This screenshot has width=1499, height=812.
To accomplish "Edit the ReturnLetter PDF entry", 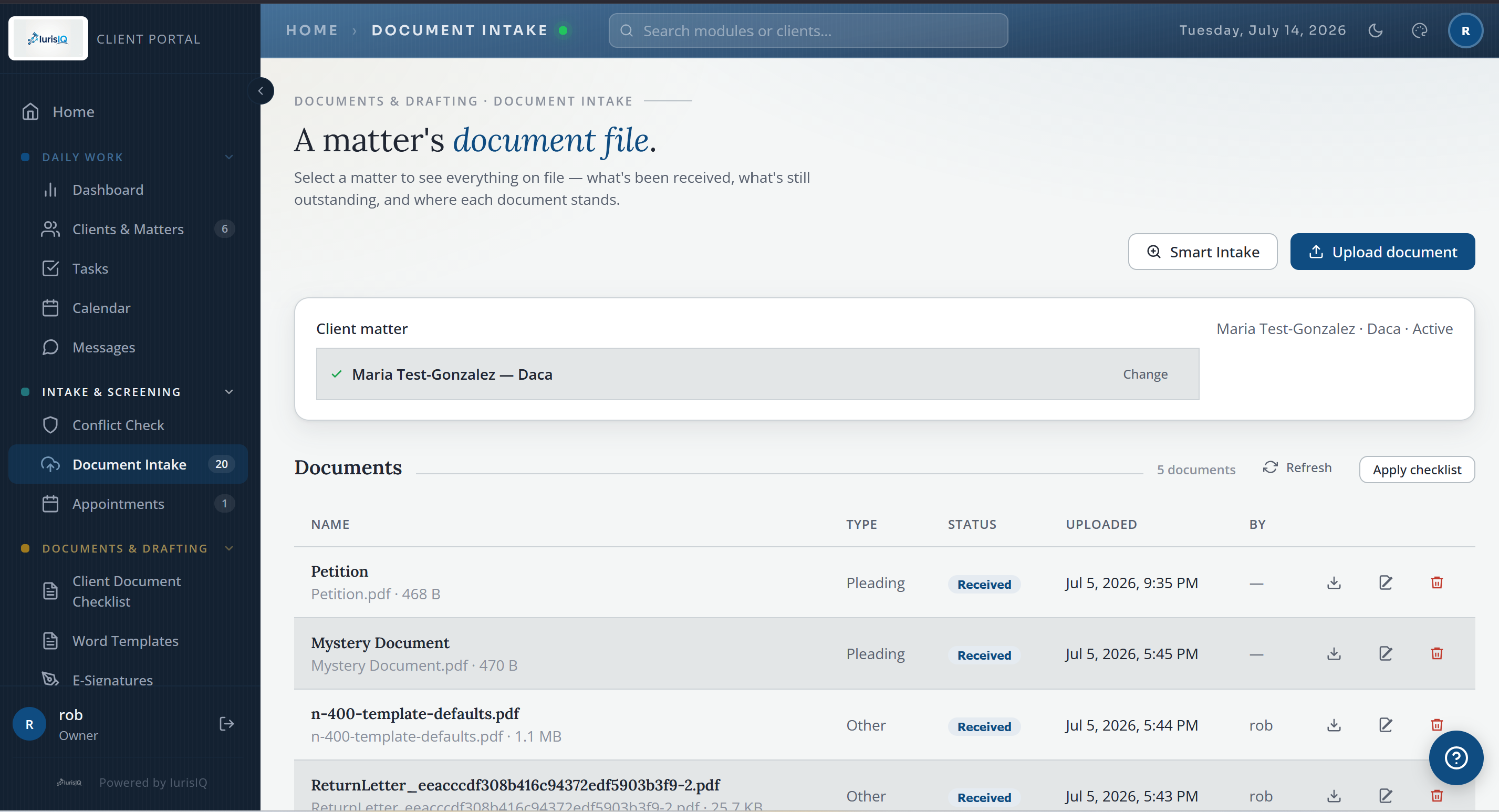I will [x=1386, y=796].
